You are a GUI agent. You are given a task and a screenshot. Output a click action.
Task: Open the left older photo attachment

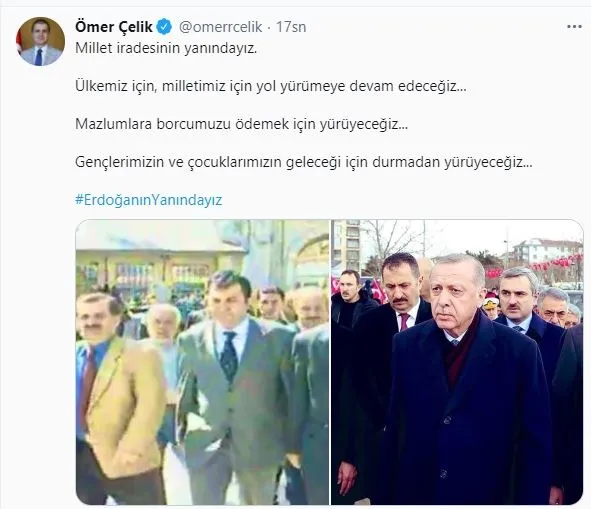coord(202,362)
